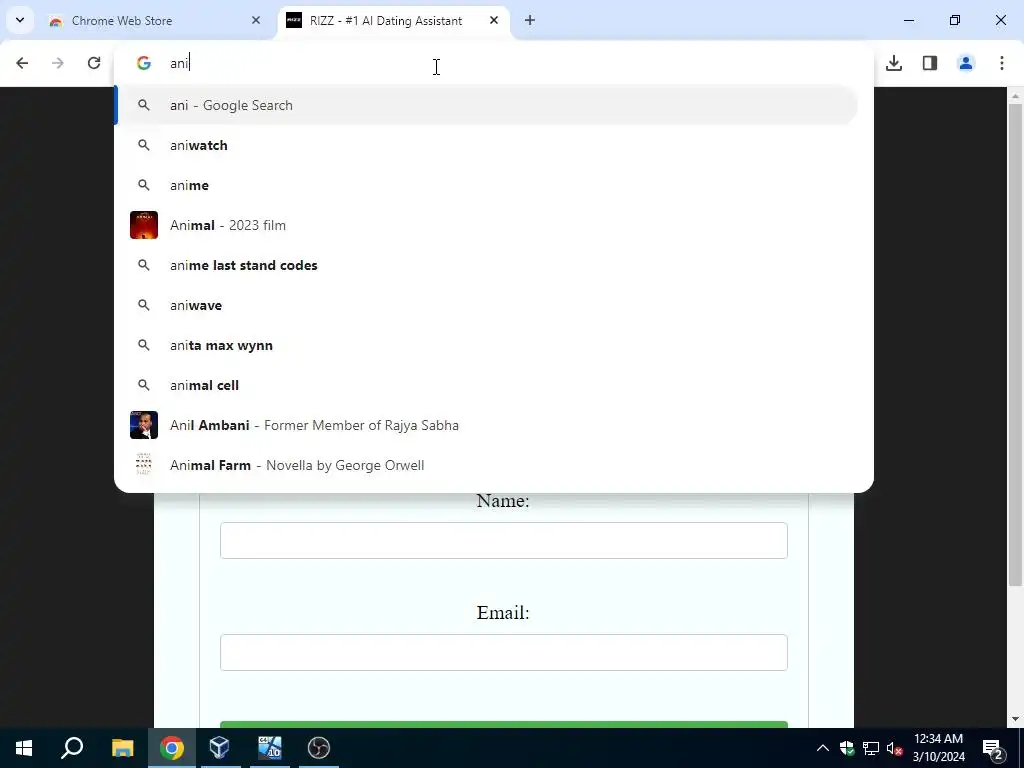Click search icon beside 'animal cell'
The image size is (1024, 768).
click(x=144, y=385)
